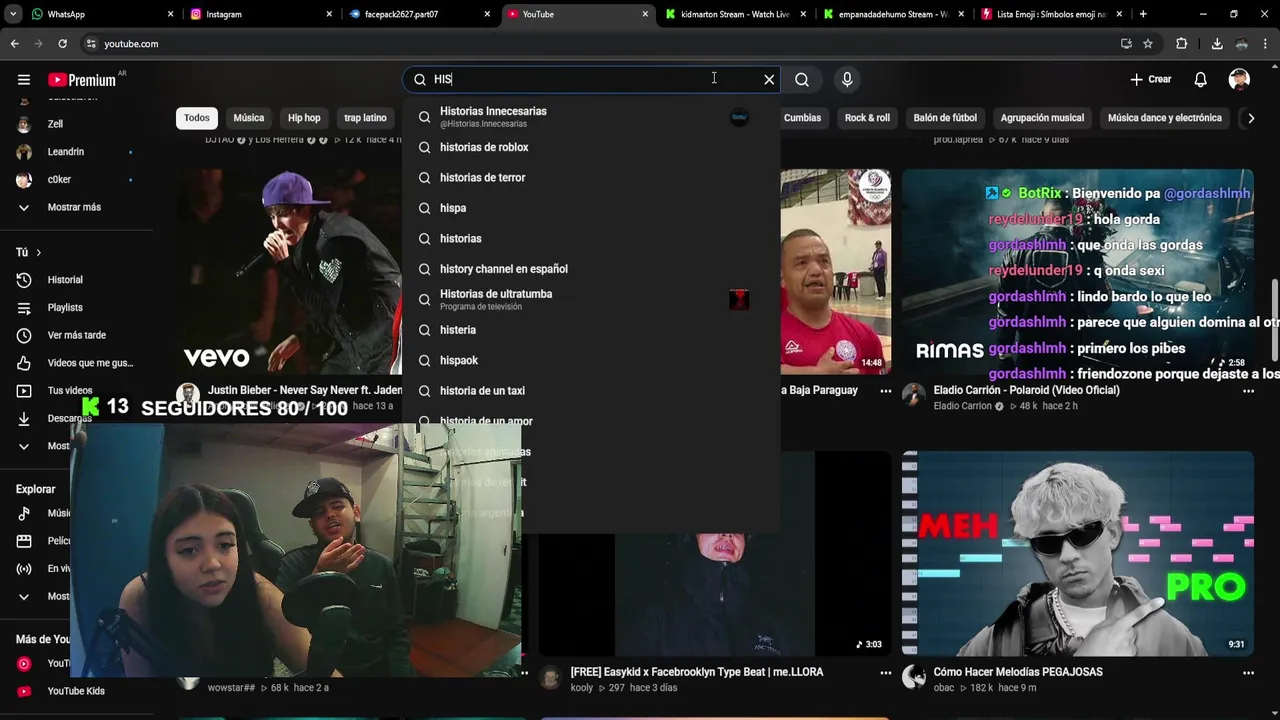Go to YouTube Premium home logo
1280x720 pixels.
(x=83, y=80)
